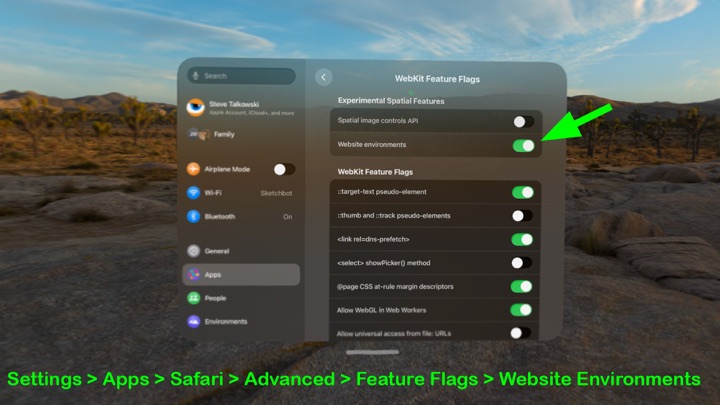This screenshot has height=405, width=720.
Task: Enable ::thumb and ::track pseudo-elements
Action: (522, 216)
